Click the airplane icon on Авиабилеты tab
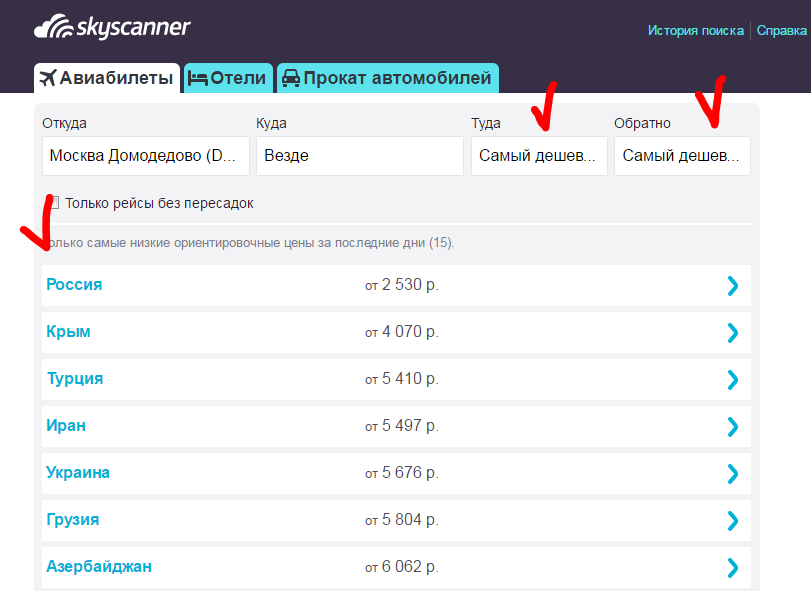The image size is (811, 591). 48,78
